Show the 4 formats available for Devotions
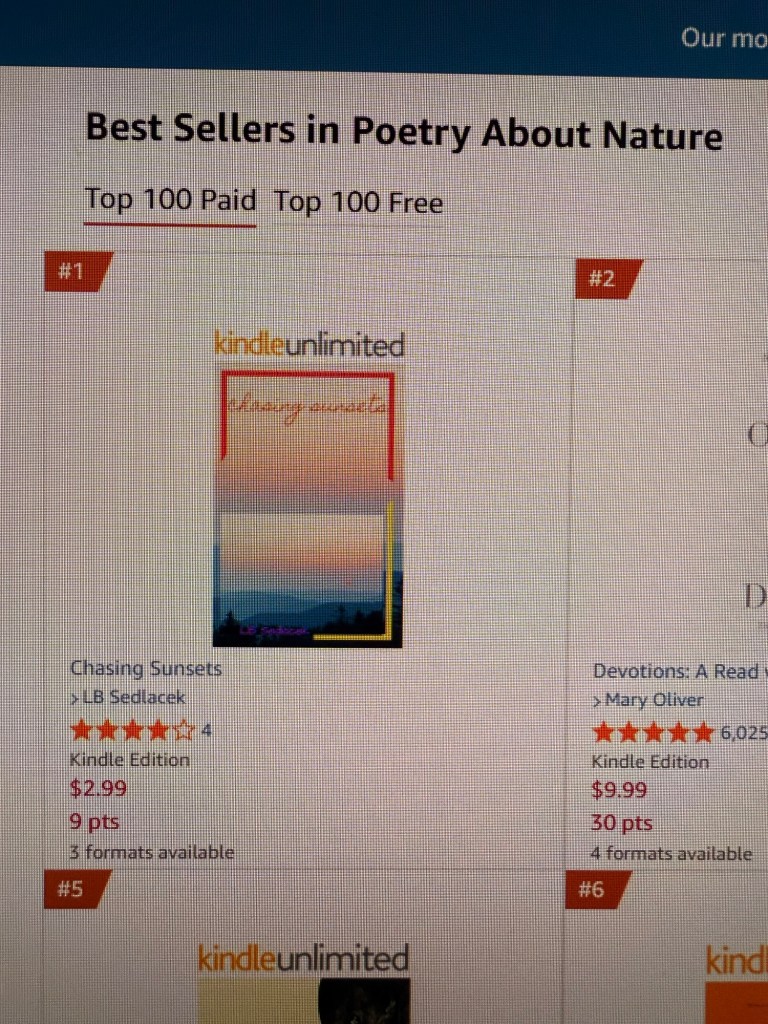Image resolution: width=768 pixels, height=1024 pixels. 672,854
